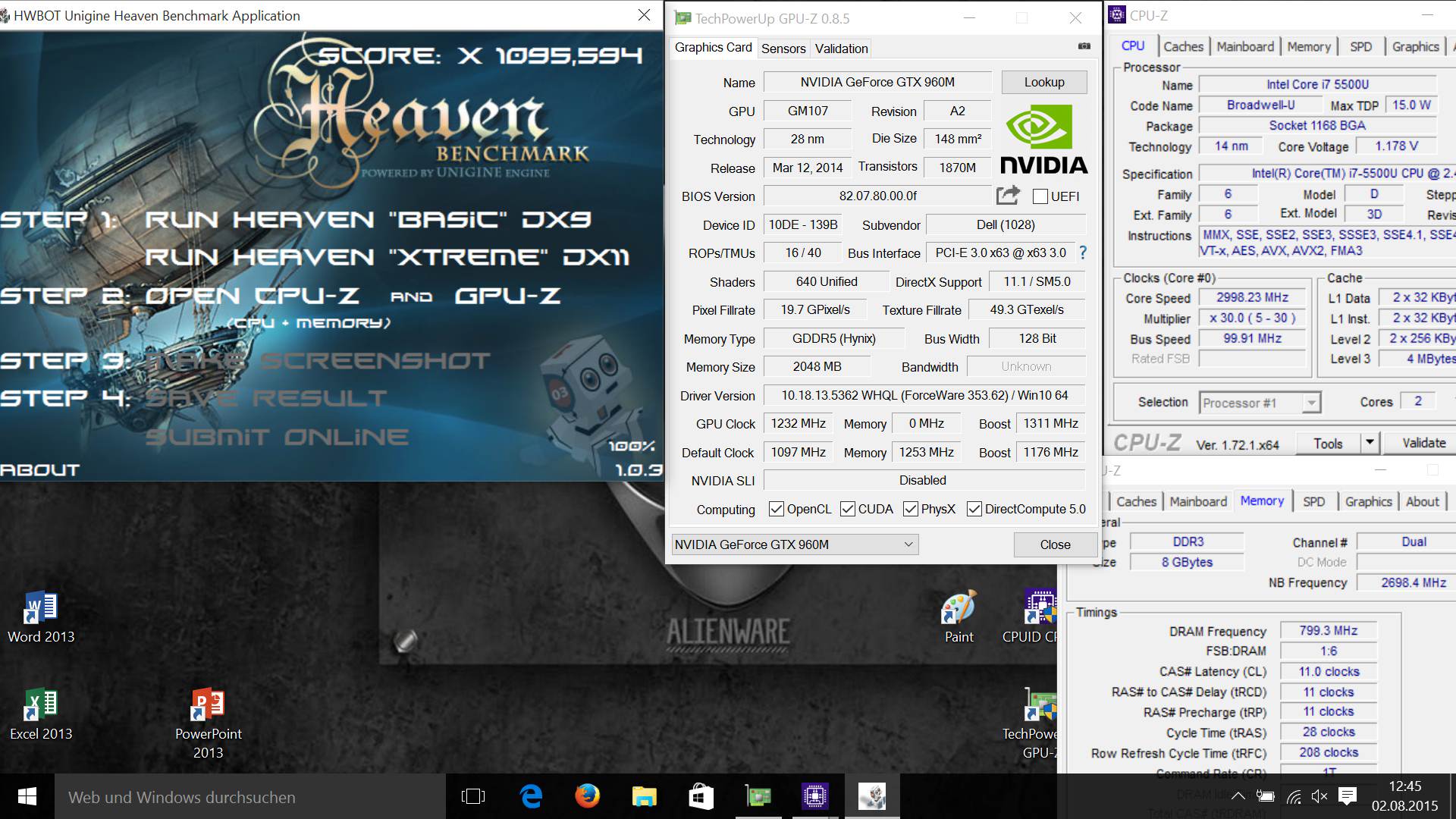Open Word 2013 desktop shortcut
The width and height of the screenshot is (1456, 819).
click(x=41, y=617)
